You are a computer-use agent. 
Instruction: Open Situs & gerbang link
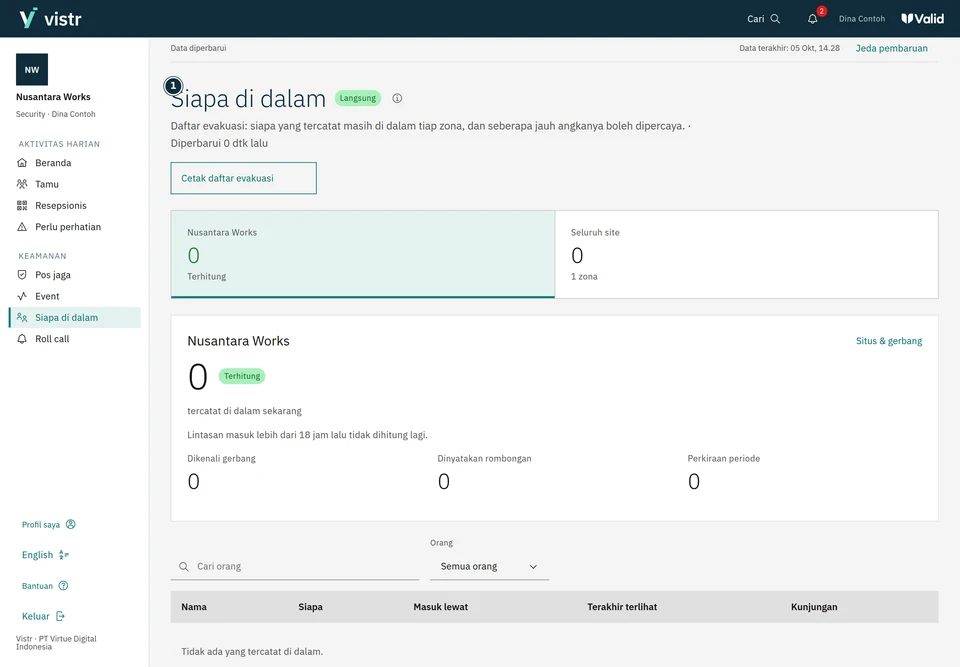pyautogui.click(x=889, y=341)
